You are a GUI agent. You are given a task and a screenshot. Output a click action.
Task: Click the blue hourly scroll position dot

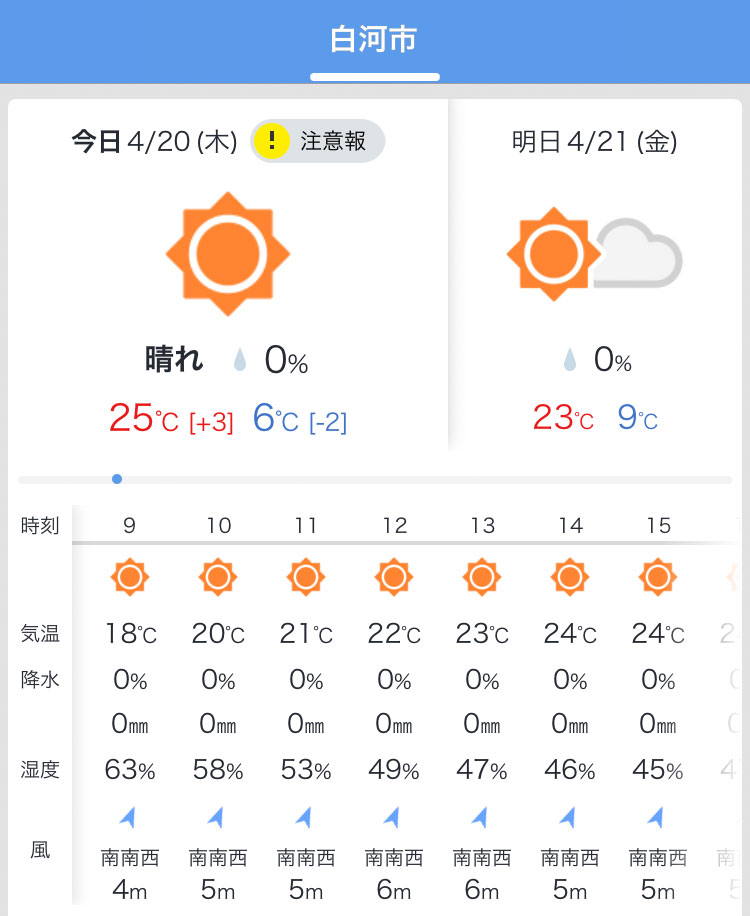click(117, 479)
